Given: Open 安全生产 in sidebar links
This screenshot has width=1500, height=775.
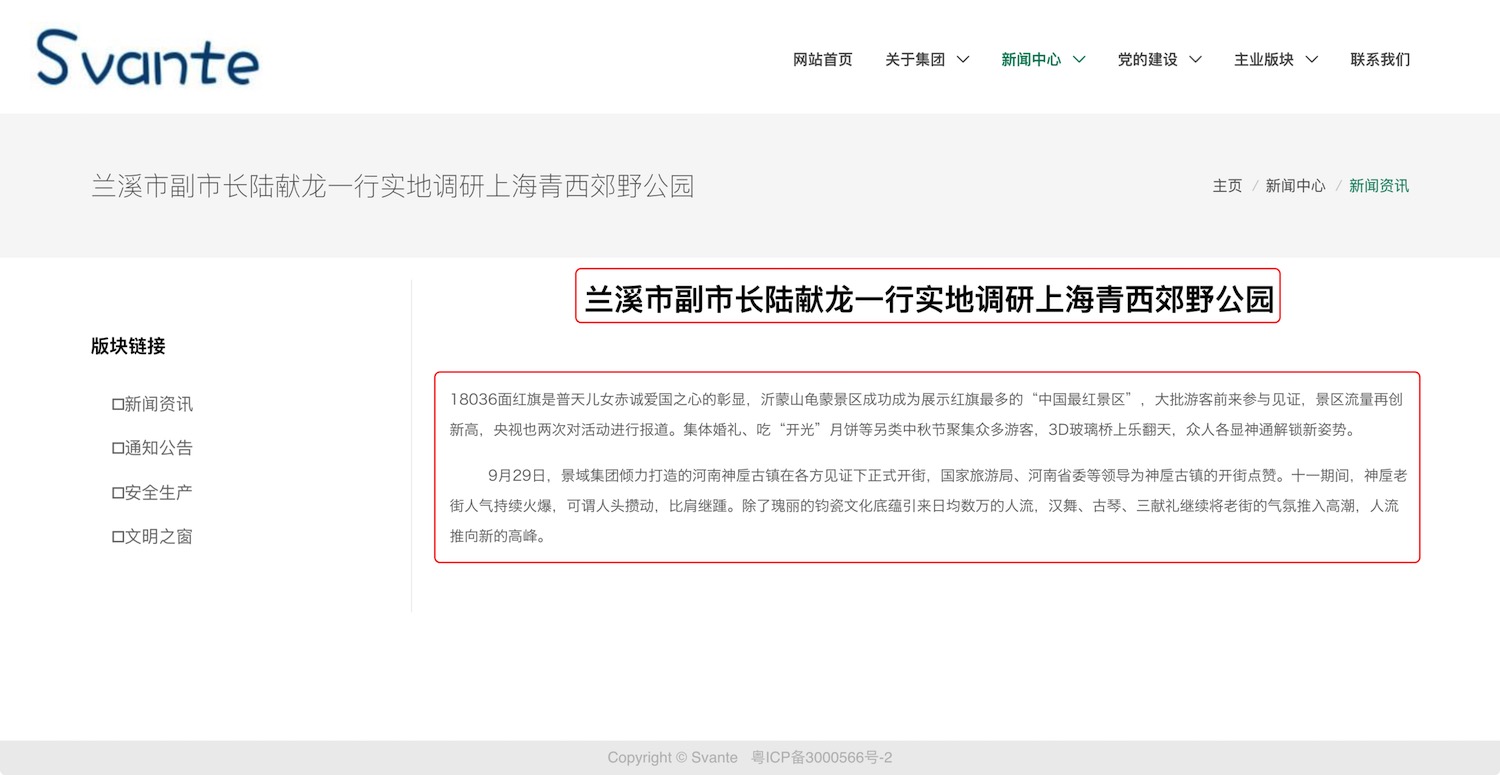Looking at the screenshot, I should click(x=153, y=492).
